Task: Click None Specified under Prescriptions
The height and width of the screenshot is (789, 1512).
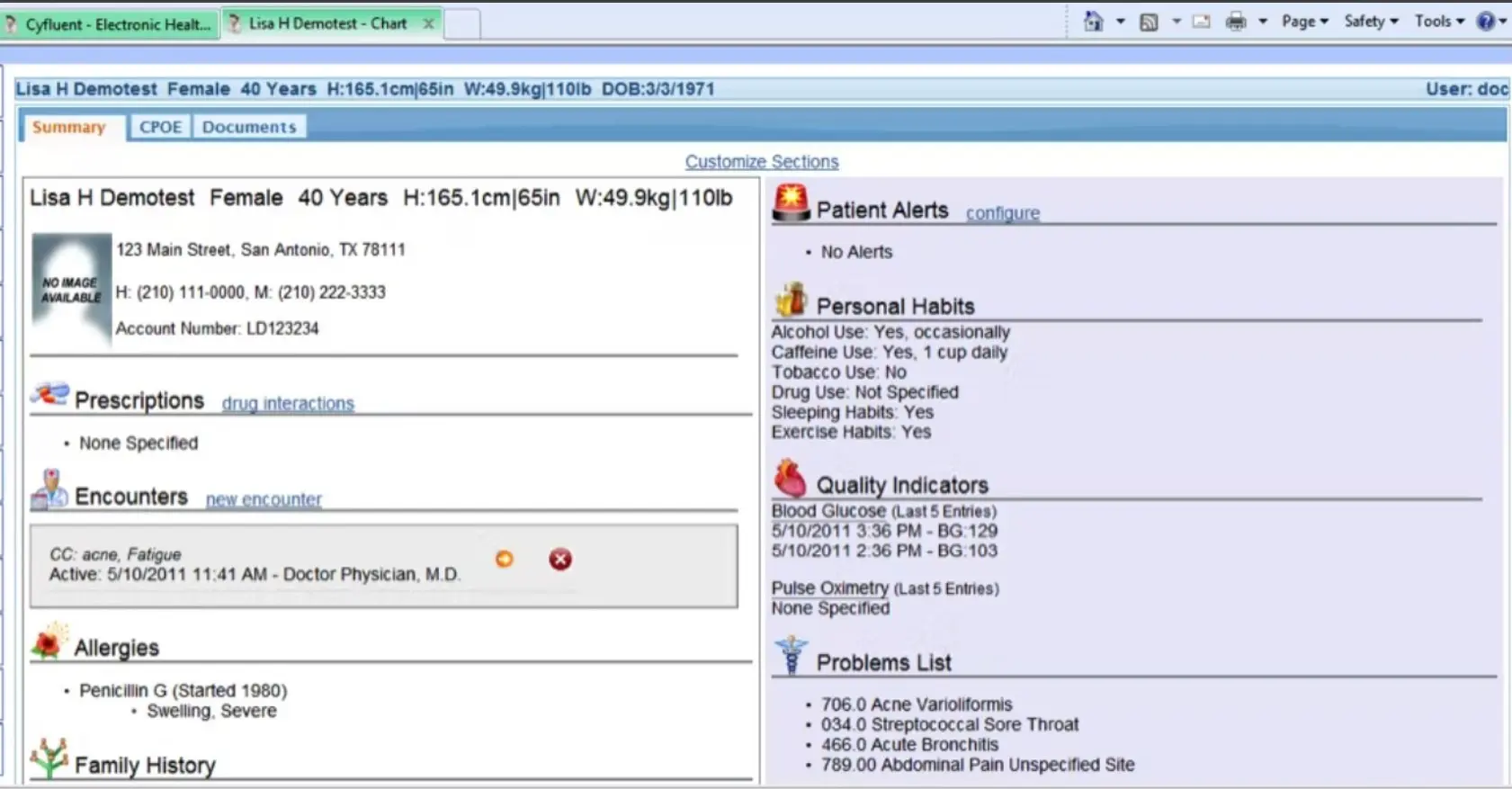Action: coord(139,443)
